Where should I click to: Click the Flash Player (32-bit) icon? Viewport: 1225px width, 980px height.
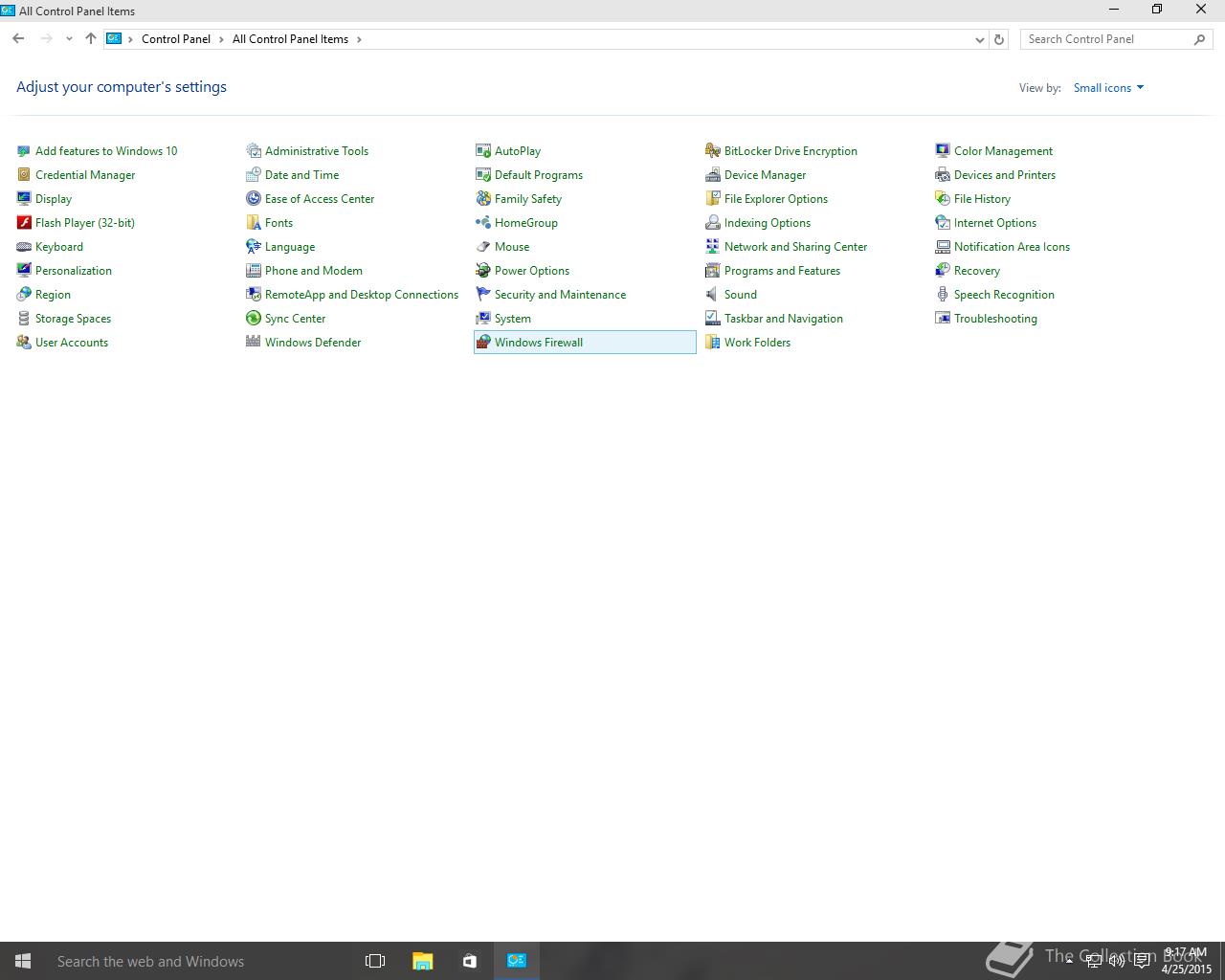[24, 222]
